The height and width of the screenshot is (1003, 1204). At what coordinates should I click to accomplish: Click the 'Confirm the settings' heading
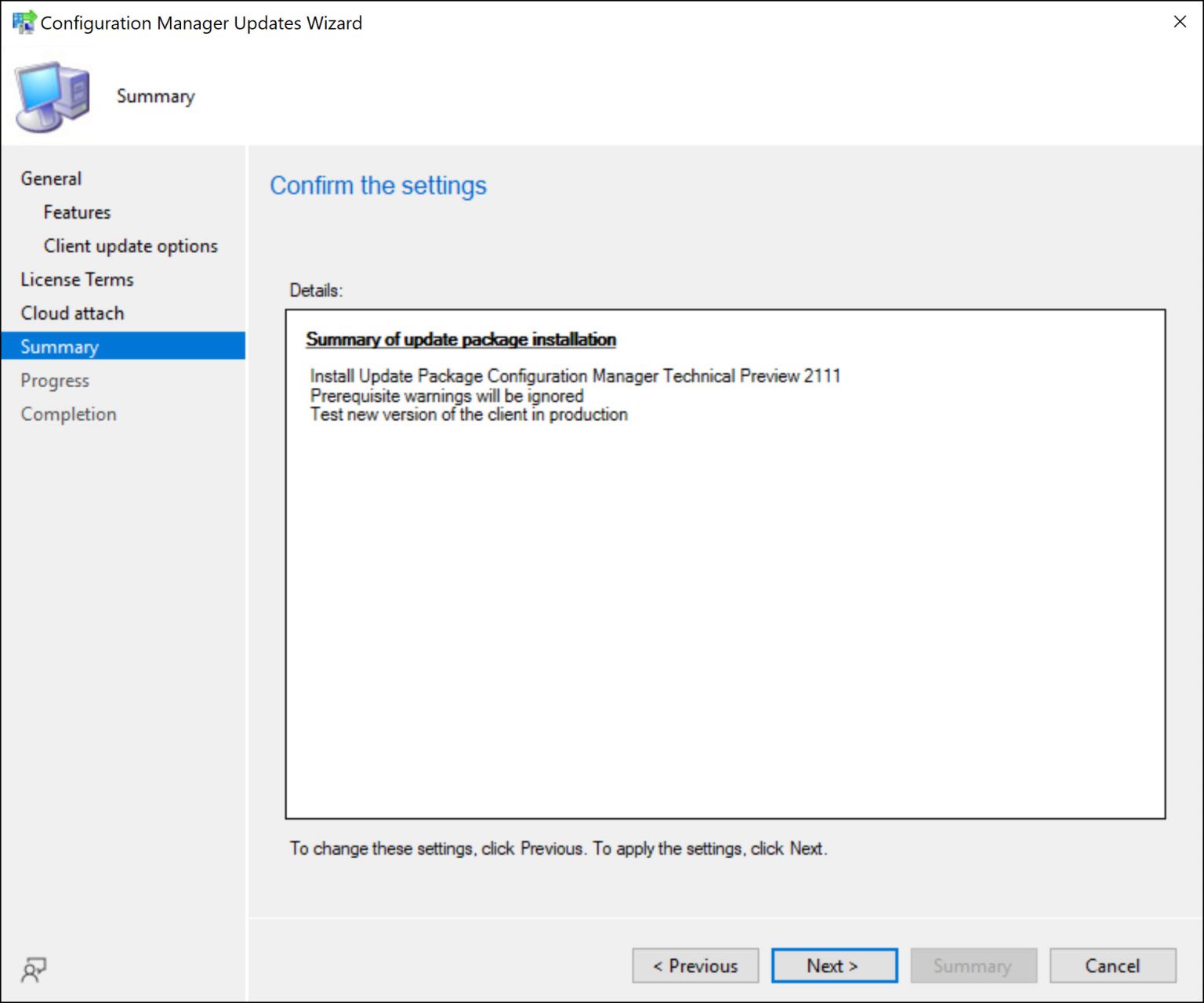point(378,186)
